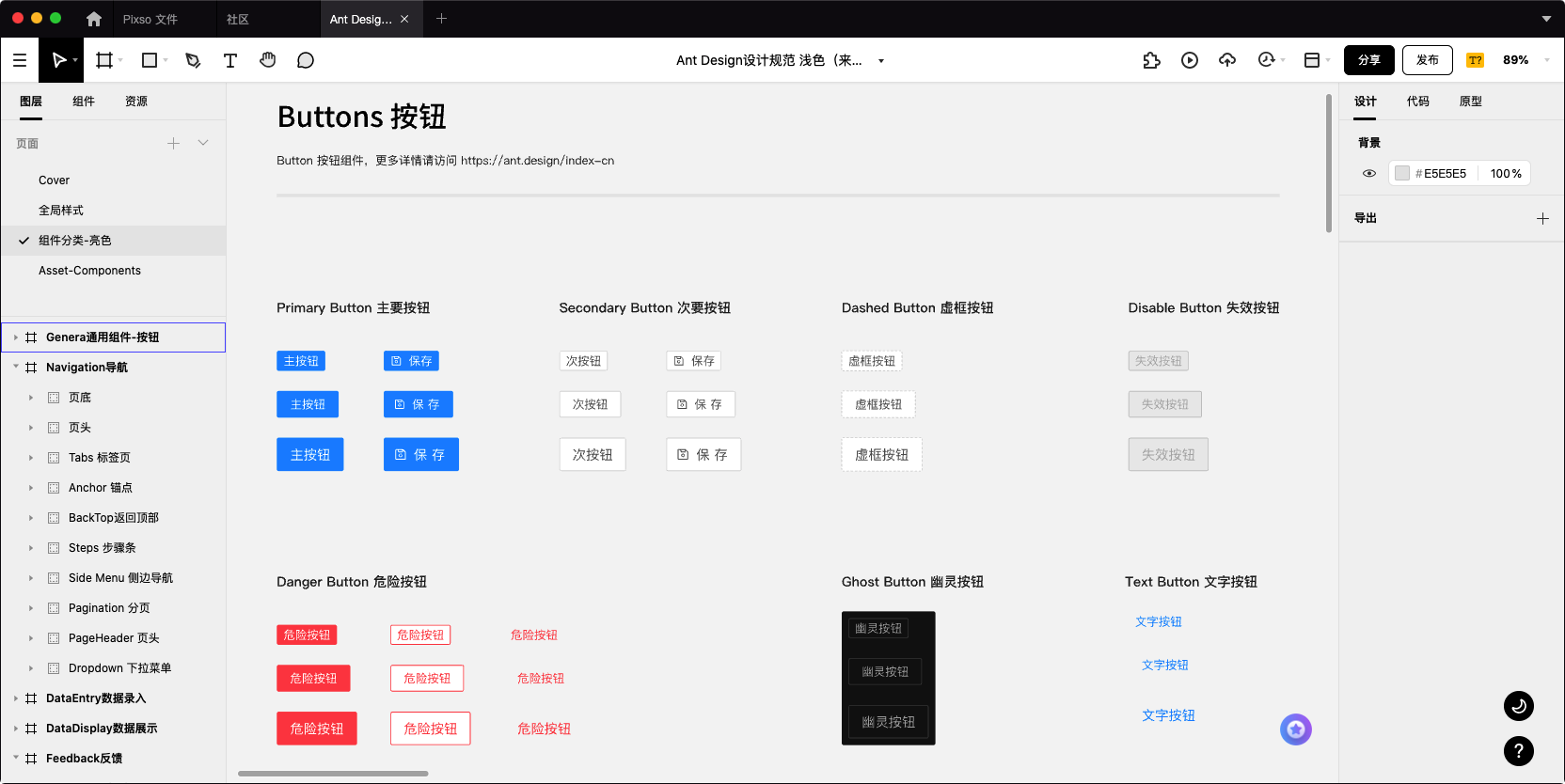The image size is (1565, 784).
Task: Expand the Tabs 标签页 layer
Action: click(x=31, y=458)
